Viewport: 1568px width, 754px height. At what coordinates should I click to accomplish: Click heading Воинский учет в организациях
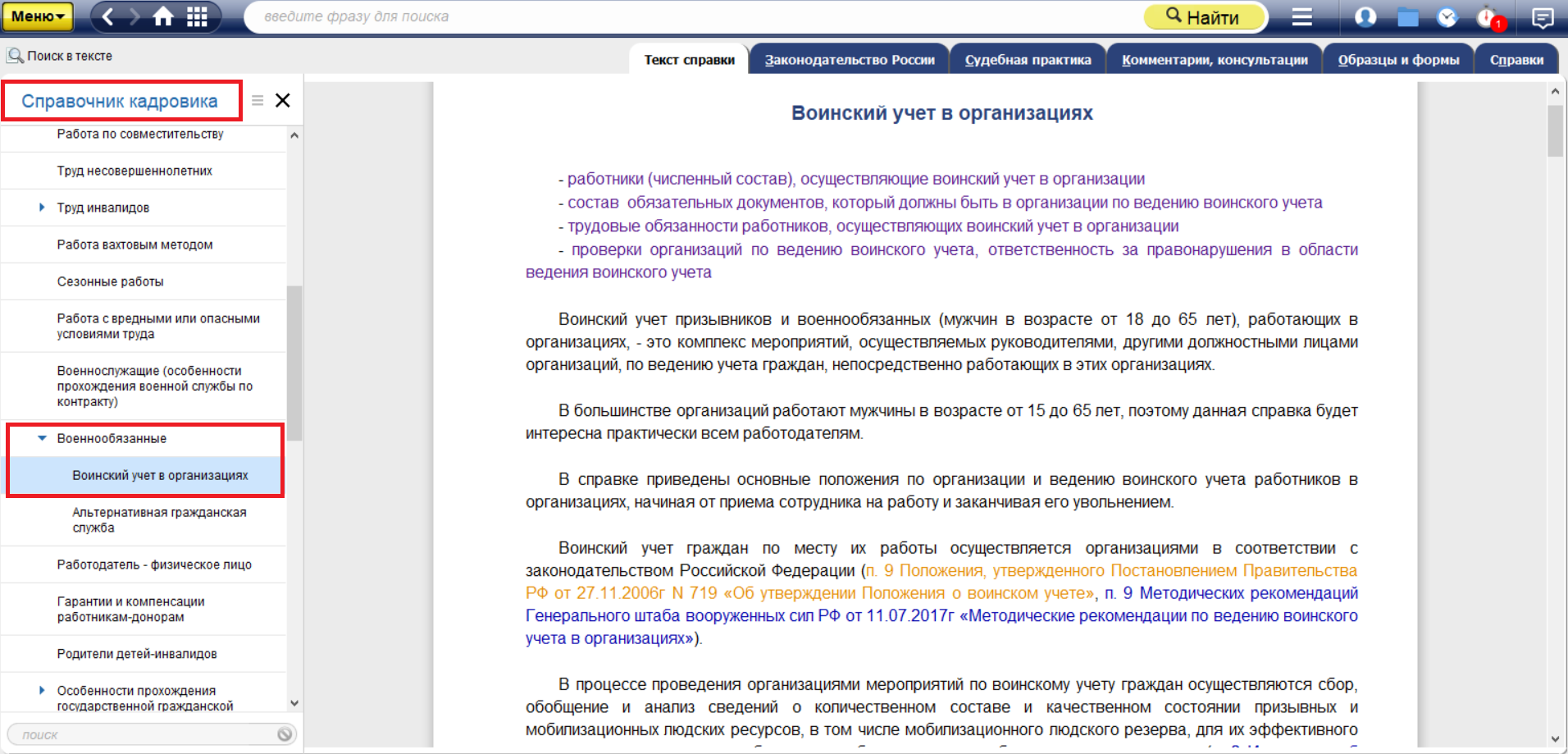(x=941, y=113)
